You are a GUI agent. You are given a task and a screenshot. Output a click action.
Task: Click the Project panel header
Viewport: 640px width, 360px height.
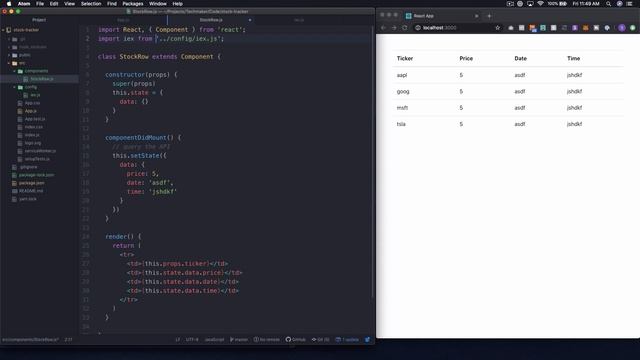(x=39, y=20)
